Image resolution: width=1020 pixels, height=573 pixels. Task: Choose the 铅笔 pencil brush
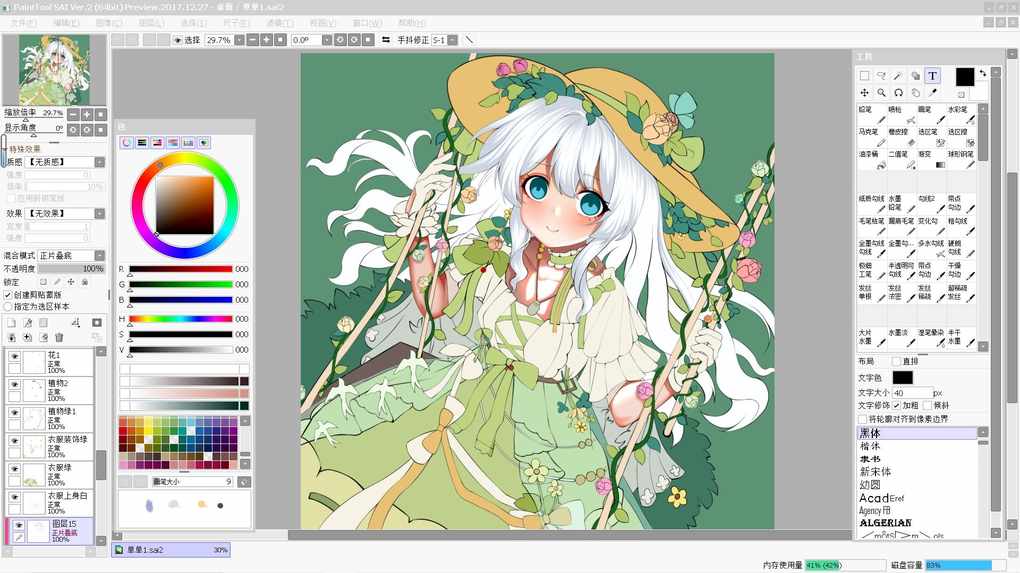(872, 114)
